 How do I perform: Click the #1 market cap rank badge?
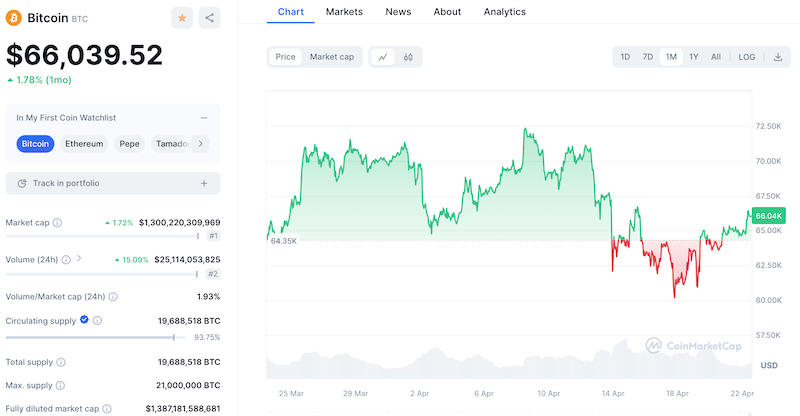(213, 236)
